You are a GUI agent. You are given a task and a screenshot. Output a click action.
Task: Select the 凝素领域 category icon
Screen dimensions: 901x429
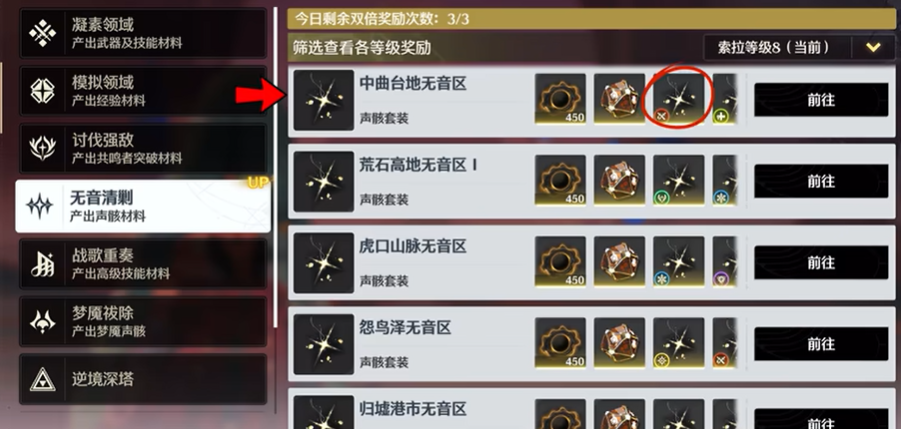43,33
